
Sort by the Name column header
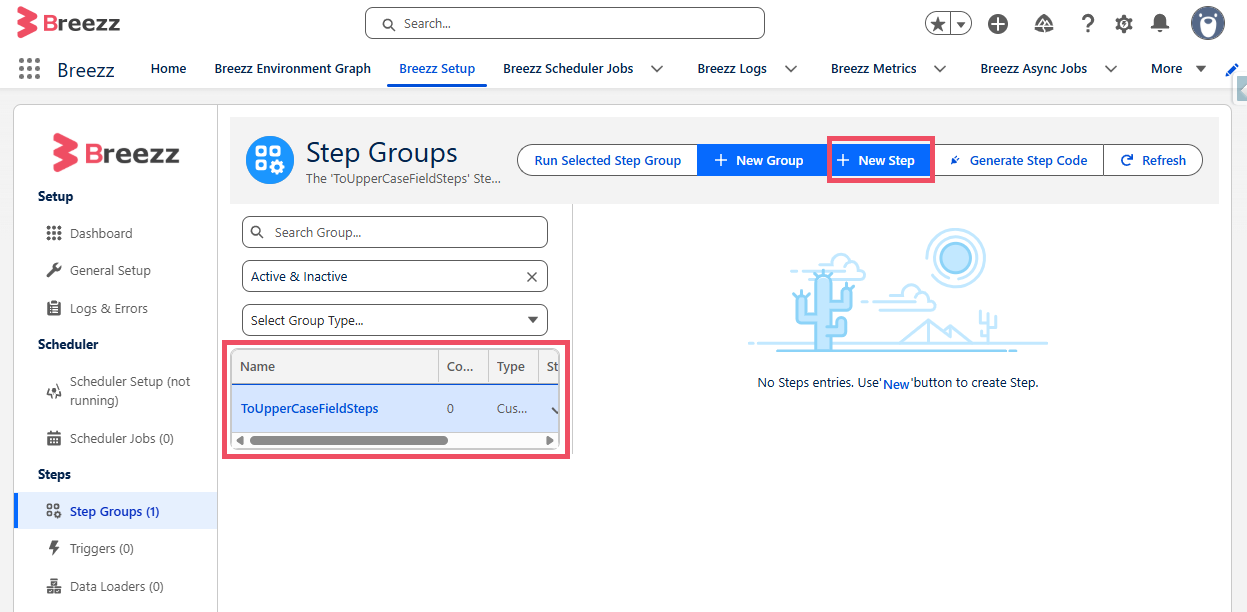335,366
